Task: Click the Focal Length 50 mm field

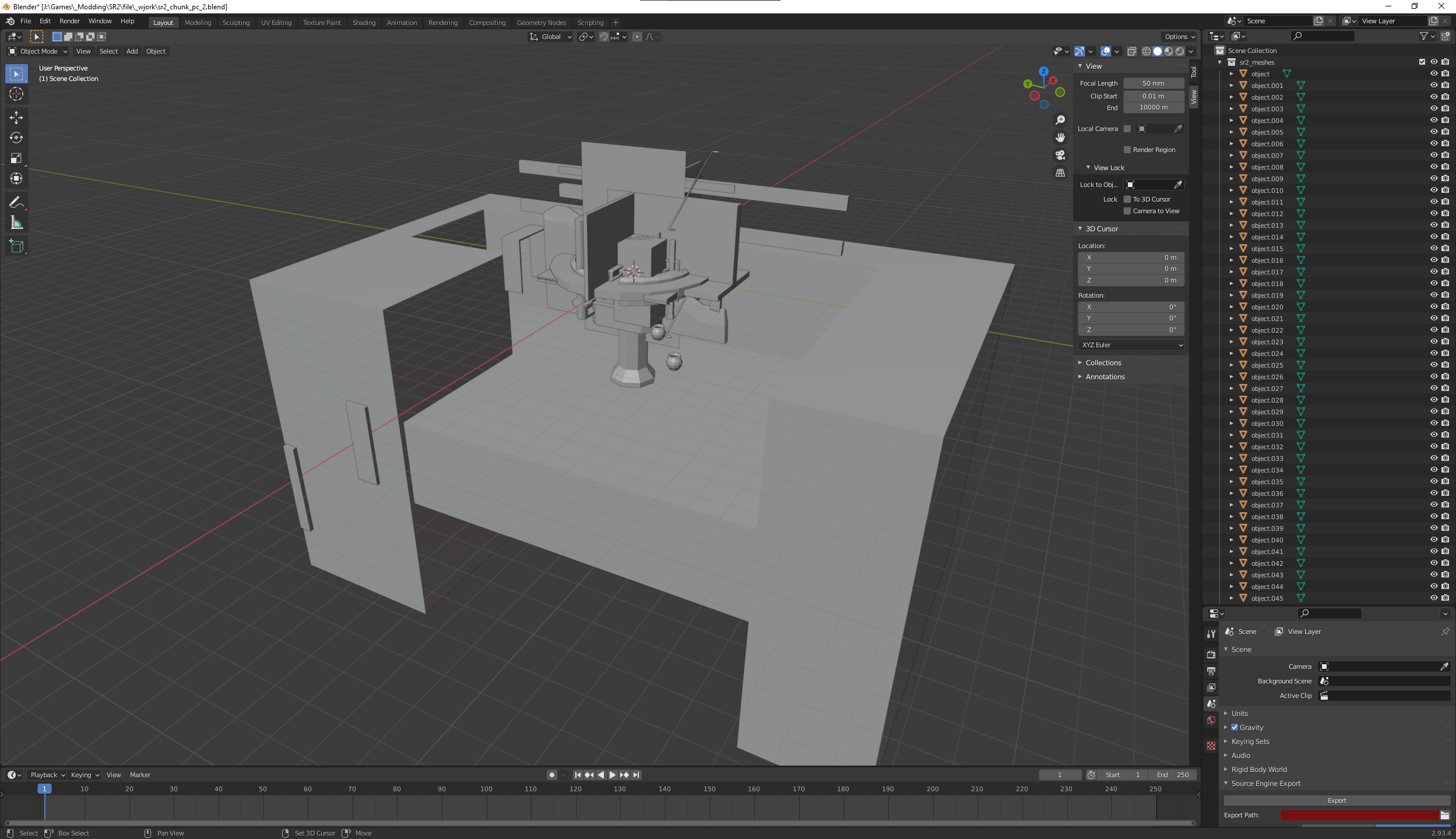Action: coord(1153,83)
